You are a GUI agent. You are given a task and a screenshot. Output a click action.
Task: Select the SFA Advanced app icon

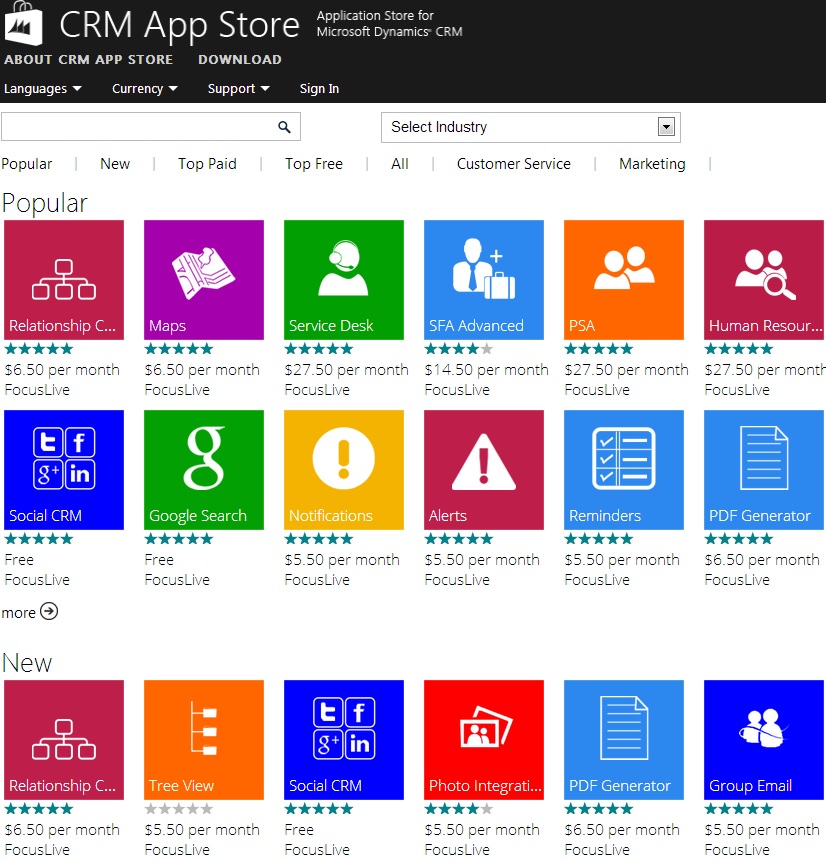pyautogui.click(x=484, y=280)
